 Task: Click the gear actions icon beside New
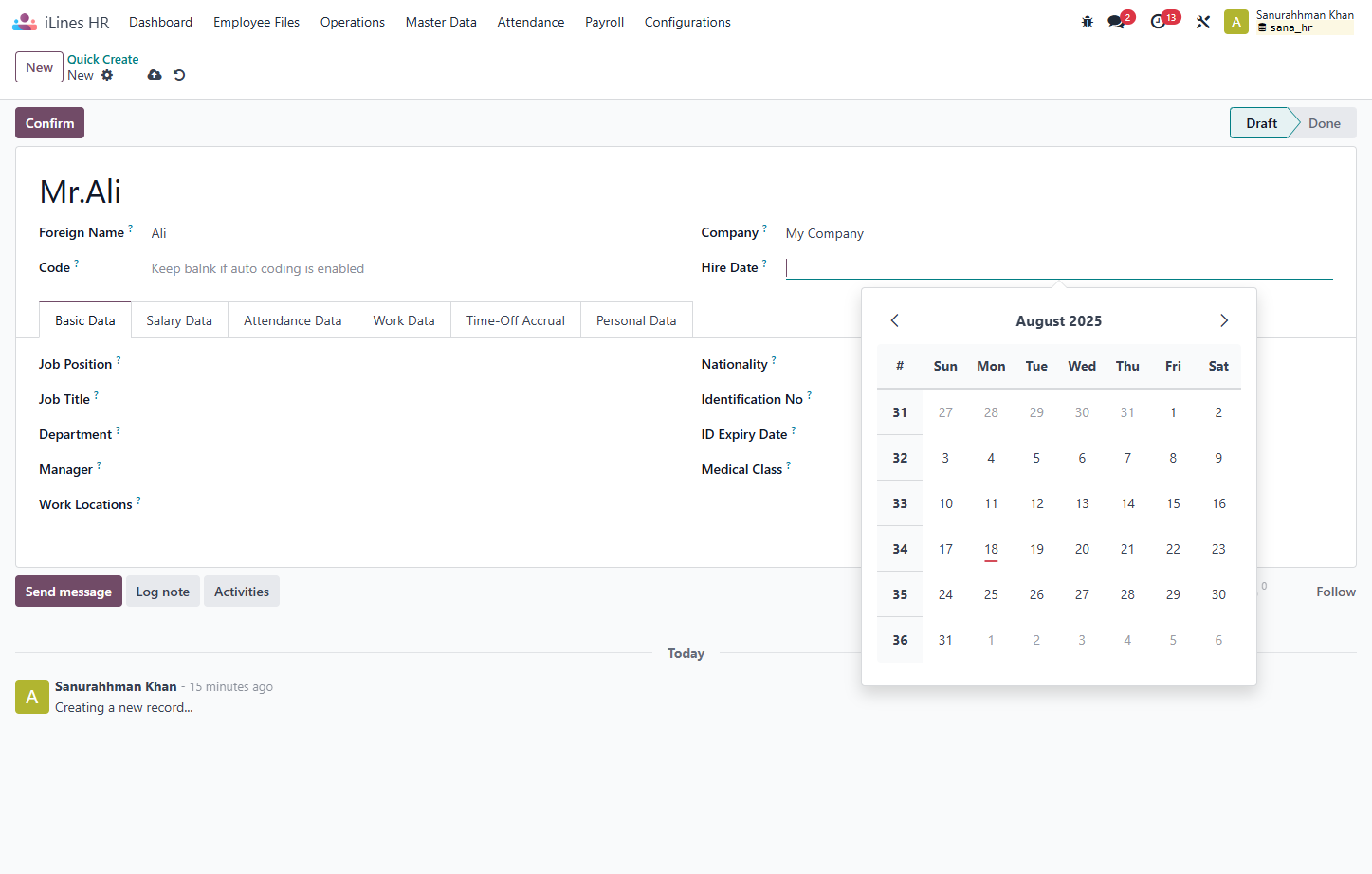coord(107,75)
